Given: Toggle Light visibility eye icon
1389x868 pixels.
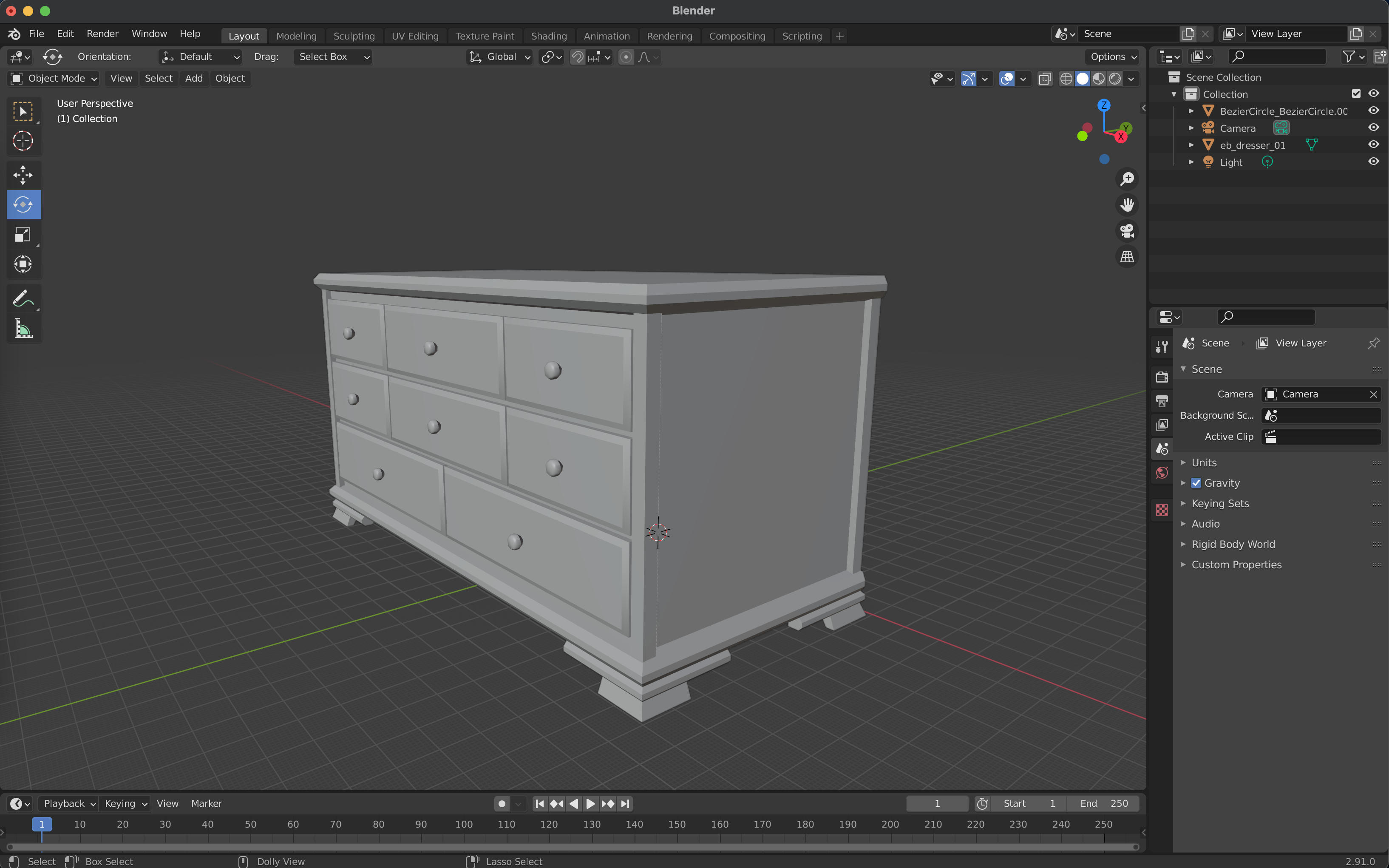Looking at the screenshot, I should [1374, 162].
